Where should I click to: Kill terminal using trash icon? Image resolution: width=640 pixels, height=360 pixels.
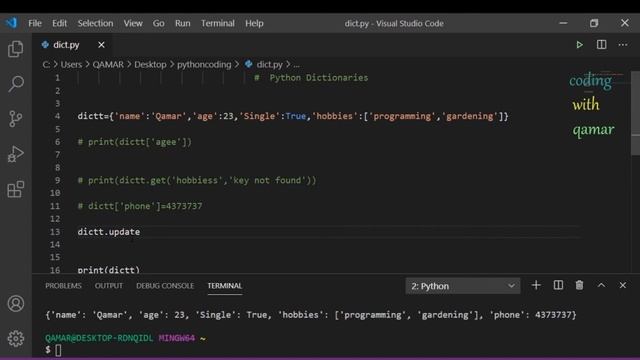pos(579,285)
